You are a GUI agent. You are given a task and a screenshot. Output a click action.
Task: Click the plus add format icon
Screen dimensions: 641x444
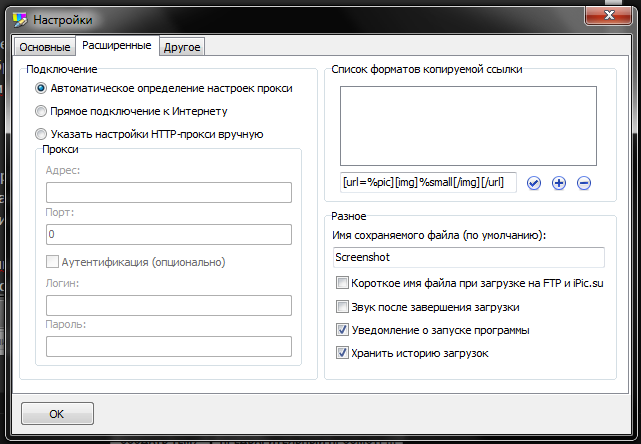[559, 183]
